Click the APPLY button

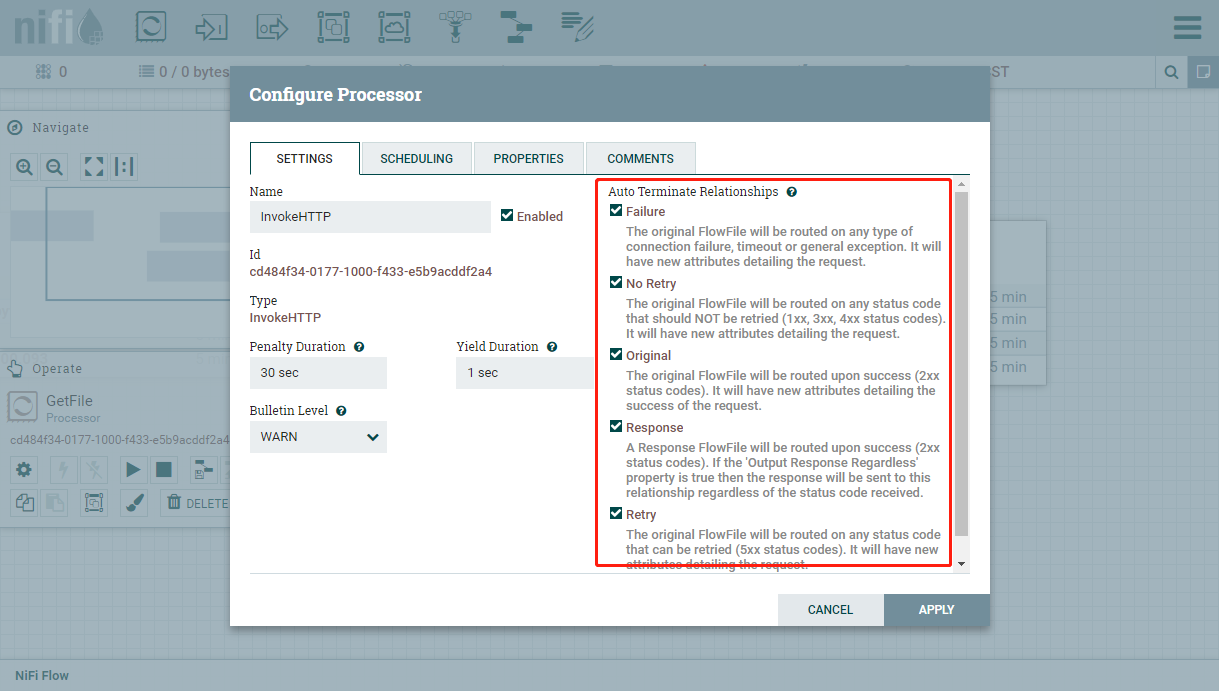[x=937, y=610]
